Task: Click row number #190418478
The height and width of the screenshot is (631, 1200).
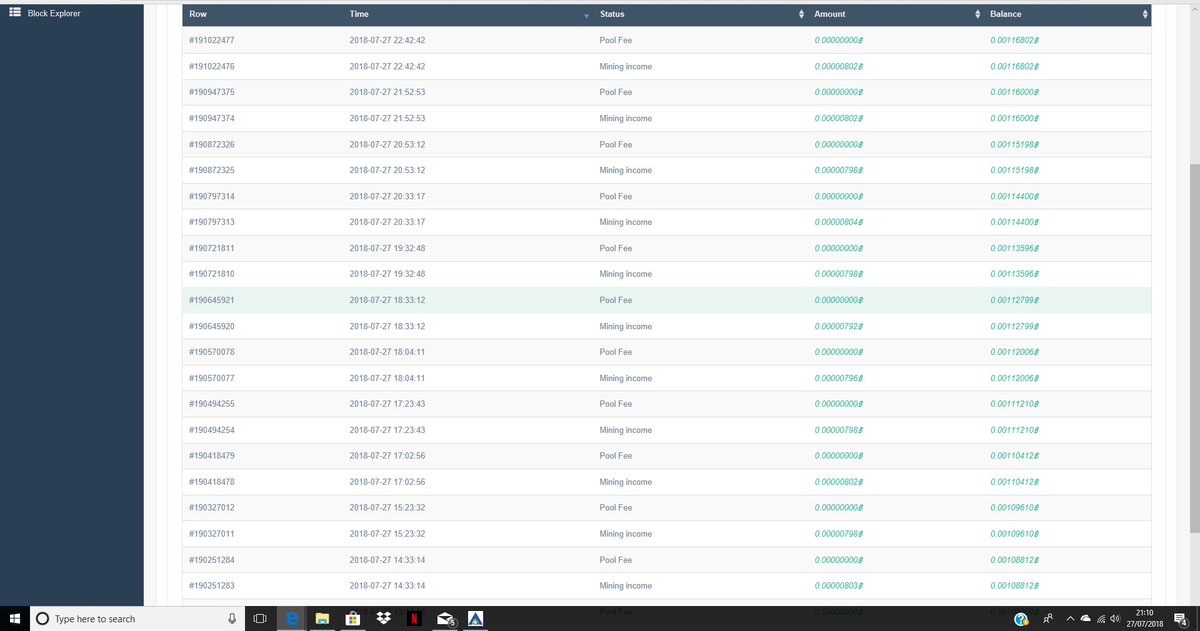Action: tap(212, 482)
